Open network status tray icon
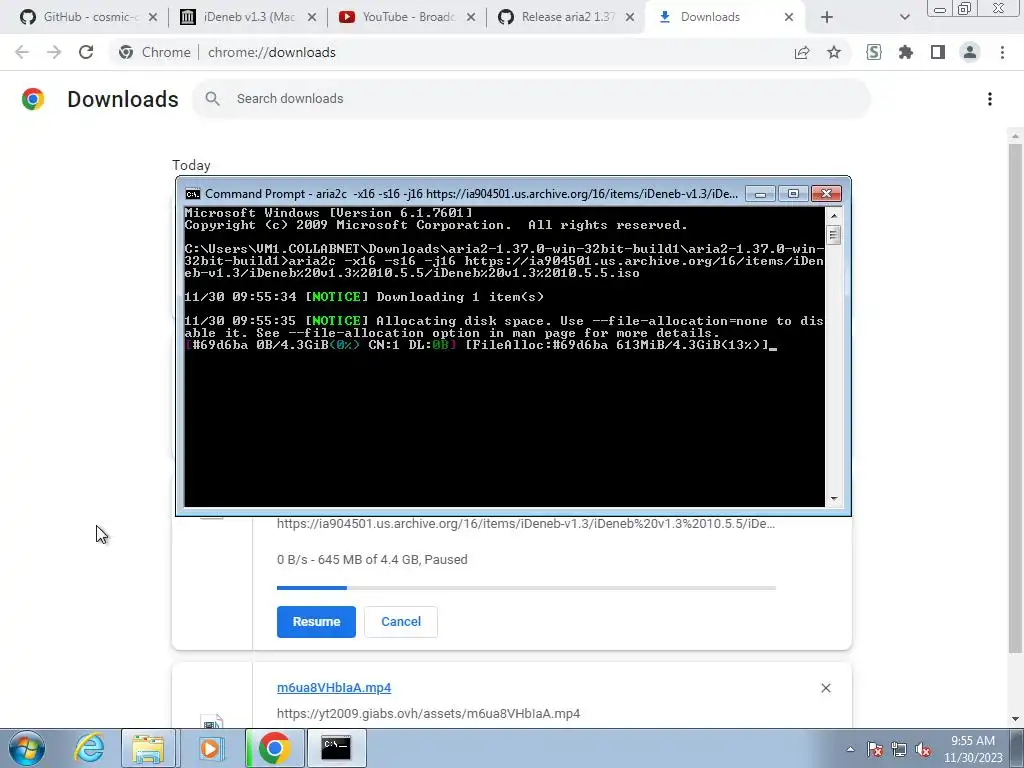Image resolution: width=1024 pixels, height=768 pixels. click(x=899, y=750)
